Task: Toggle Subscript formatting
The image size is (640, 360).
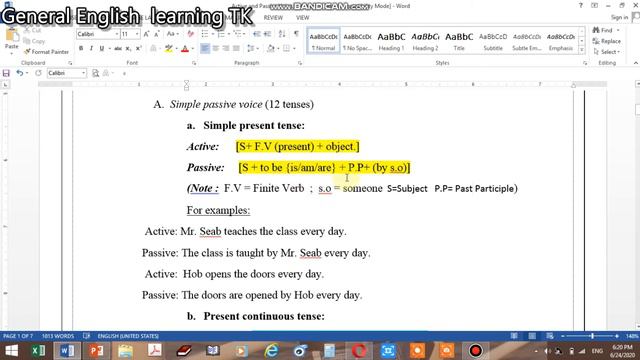Action: [128, 49]
